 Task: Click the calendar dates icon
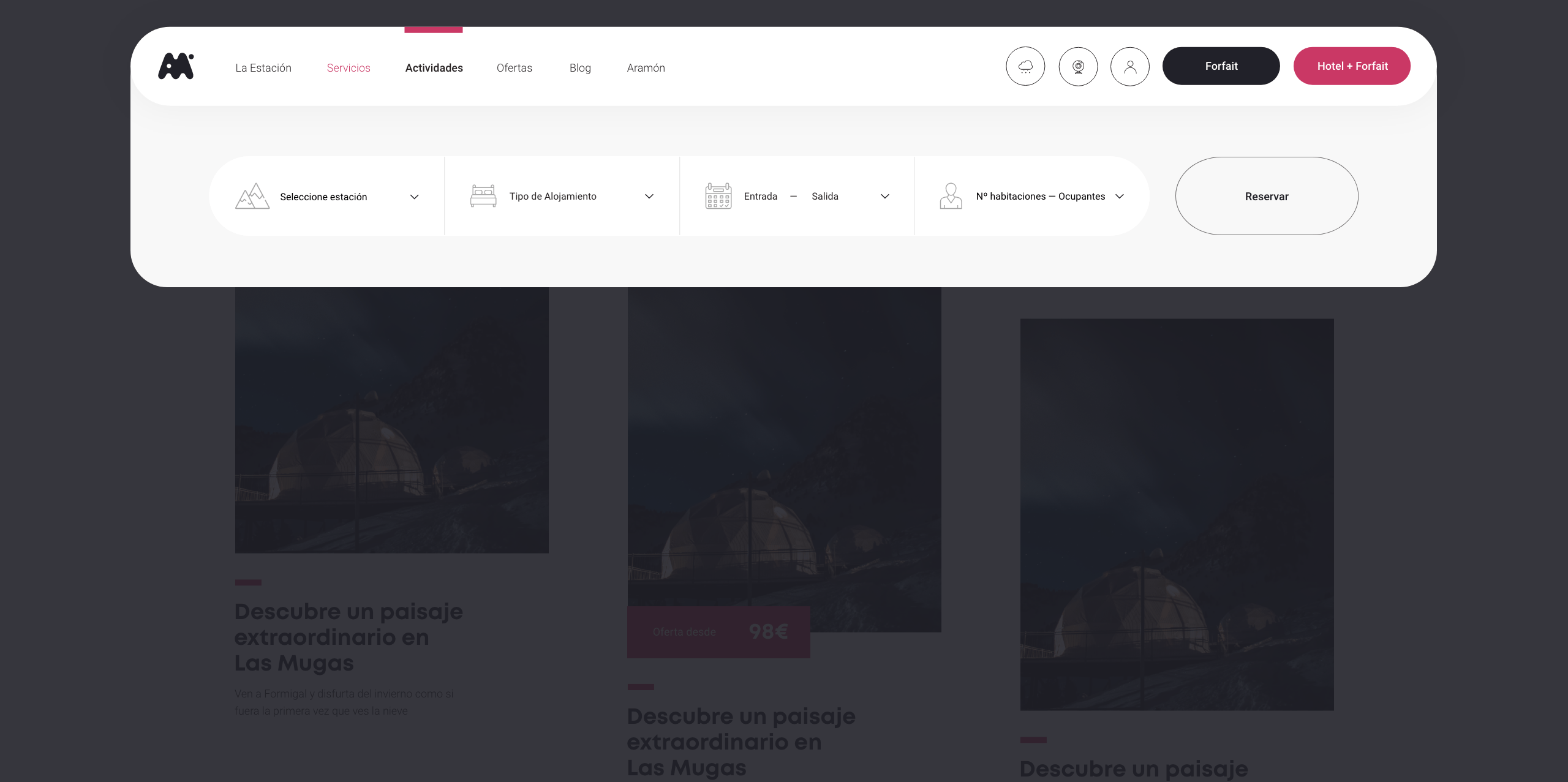point(718,196)
